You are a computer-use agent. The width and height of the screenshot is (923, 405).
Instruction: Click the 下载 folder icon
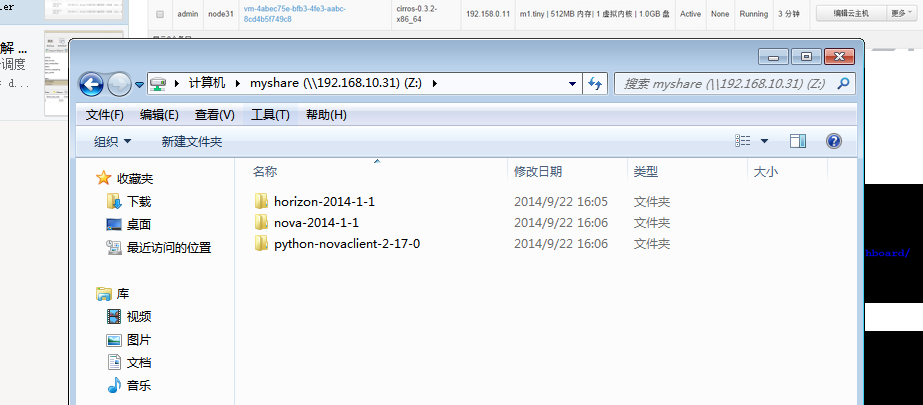[x=114, y=201]
